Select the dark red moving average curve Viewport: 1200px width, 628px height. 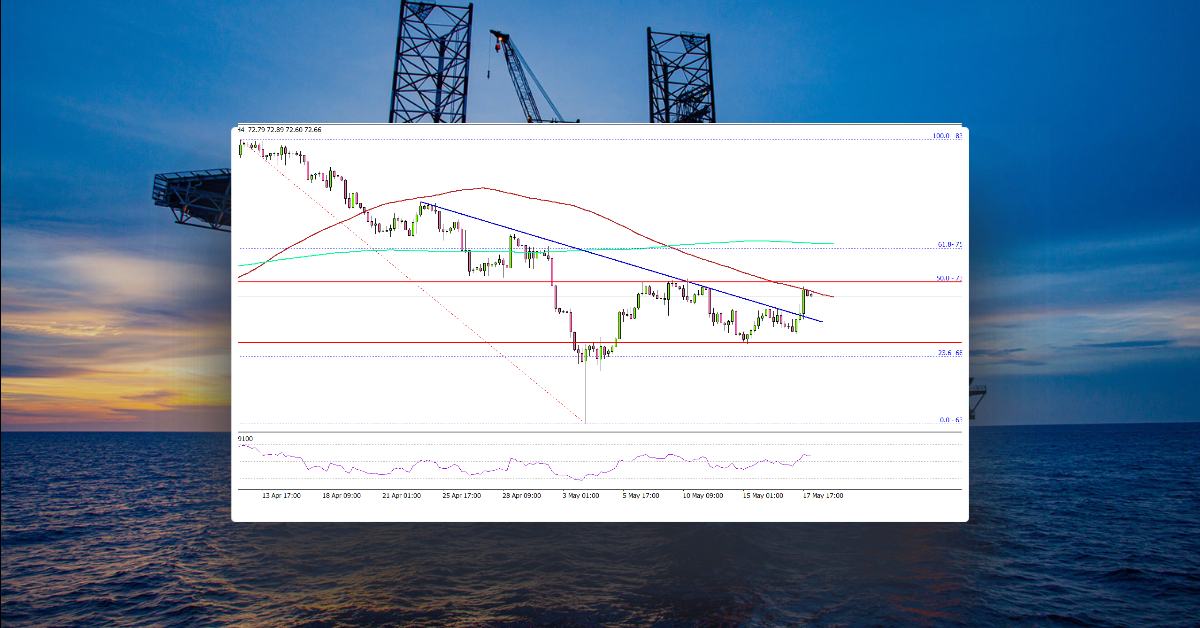tap(480, 188)
